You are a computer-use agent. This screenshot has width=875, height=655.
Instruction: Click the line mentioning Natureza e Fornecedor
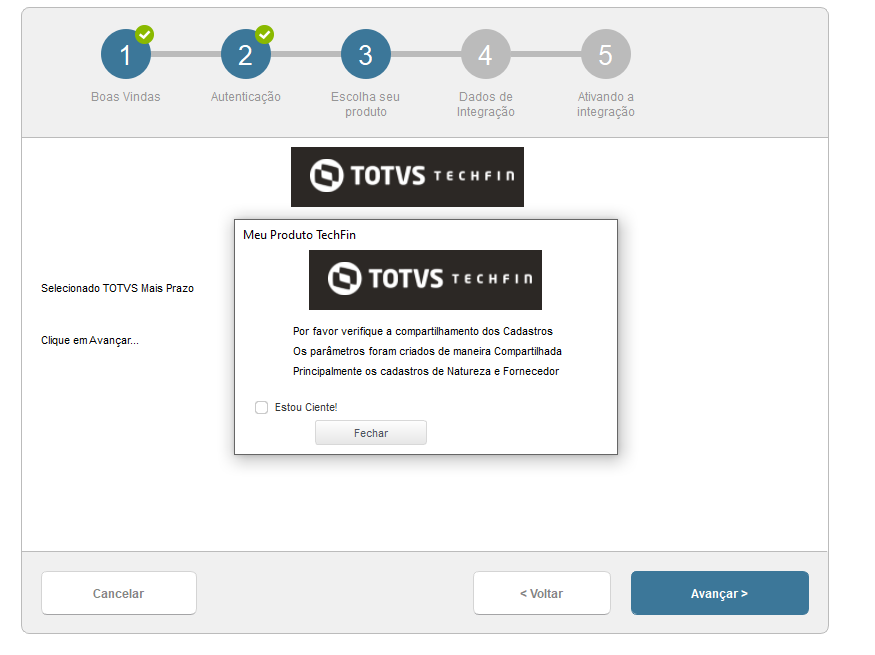click(x=426, y=372)
